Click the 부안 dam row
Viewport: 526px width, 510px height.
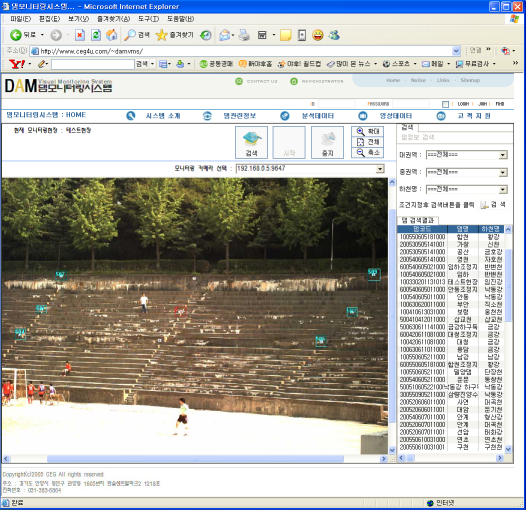(451, 304)
